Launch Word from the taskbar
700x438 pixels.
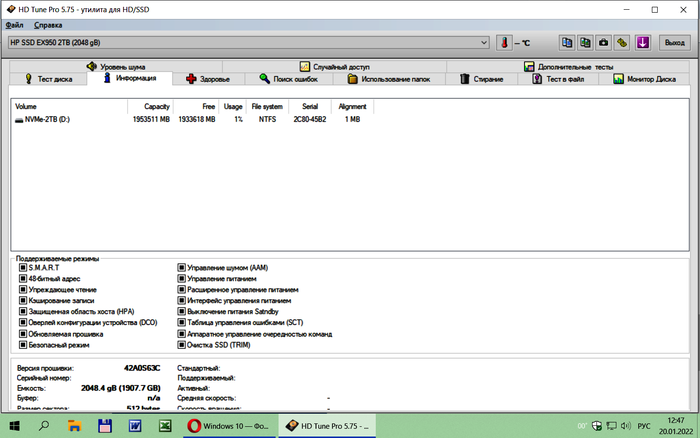135,426
